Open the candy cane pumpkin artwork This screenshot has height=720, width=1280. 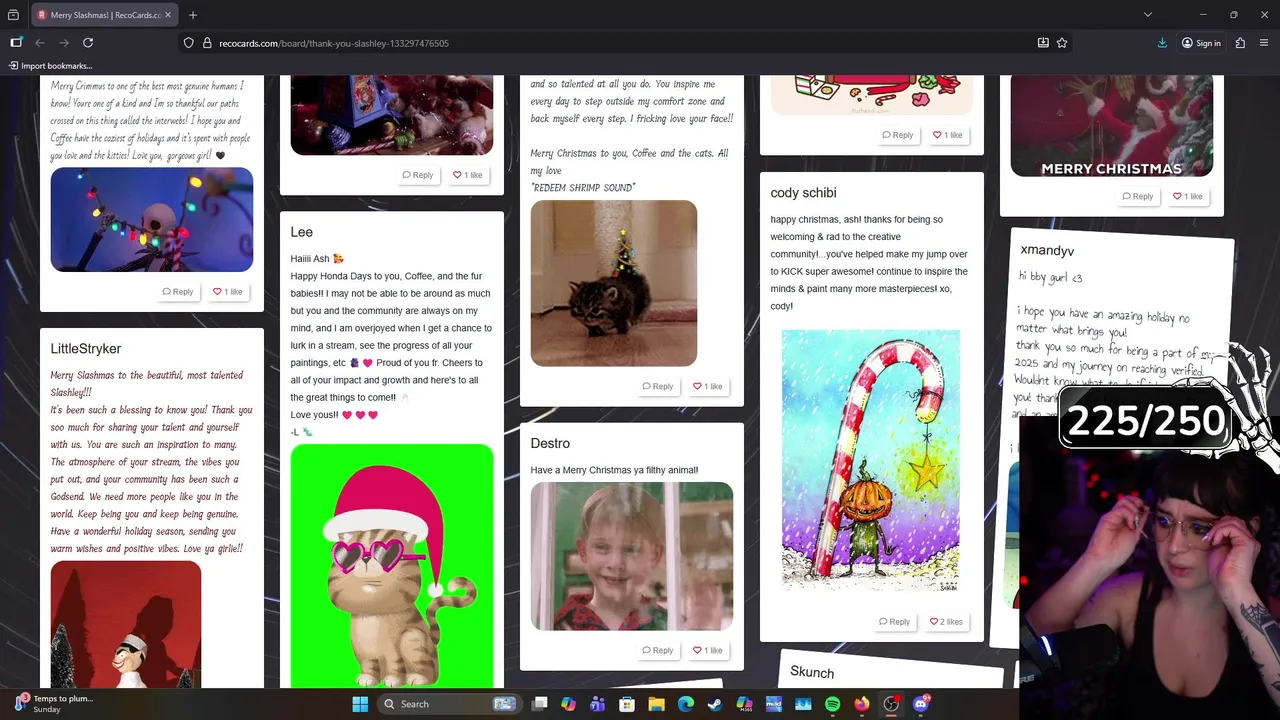point(871,460)
